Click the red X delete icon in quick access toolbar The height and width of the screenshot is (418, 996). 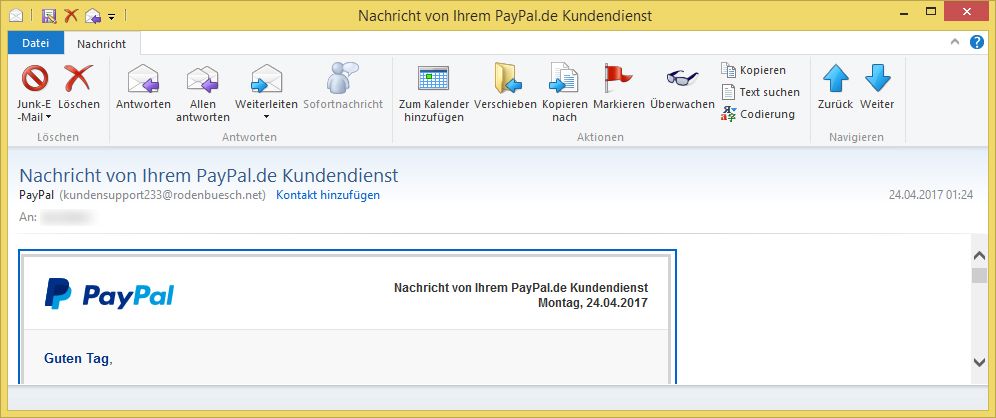coord(72,15)
